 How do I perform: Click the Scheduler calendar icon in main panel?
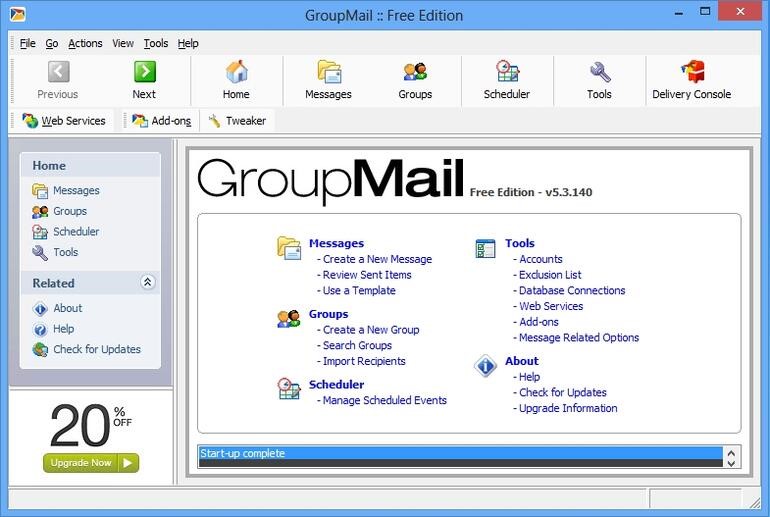pyautogui.click(x=289, y=388)
